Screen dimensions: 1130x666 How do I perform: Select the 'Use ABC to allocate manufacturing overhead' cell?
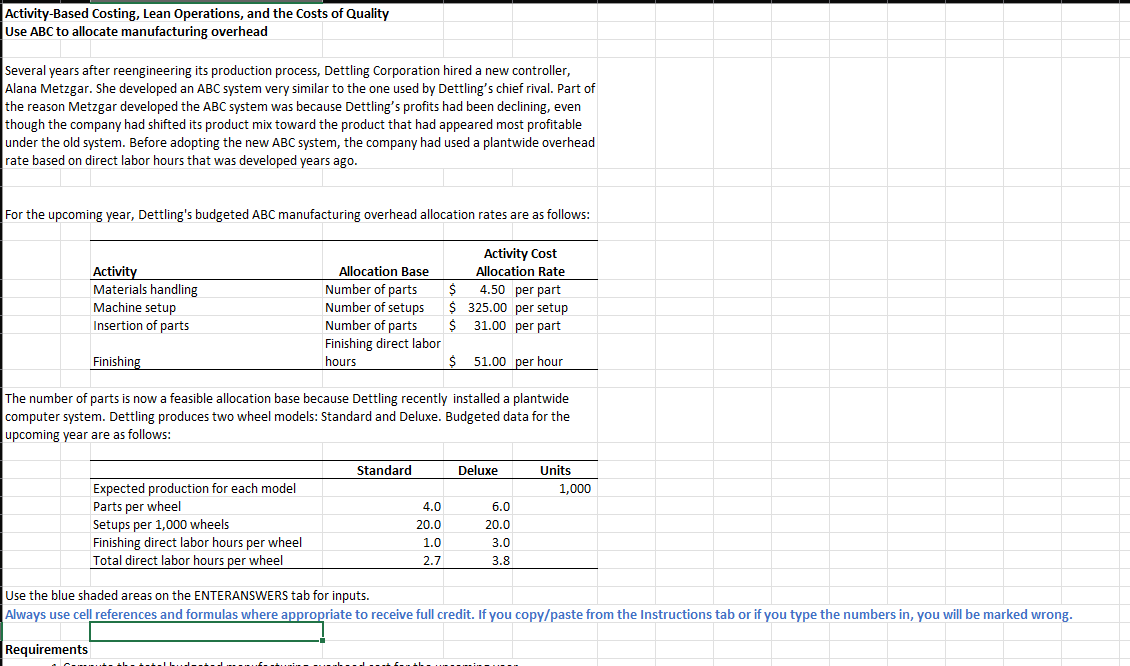(136, 32)
